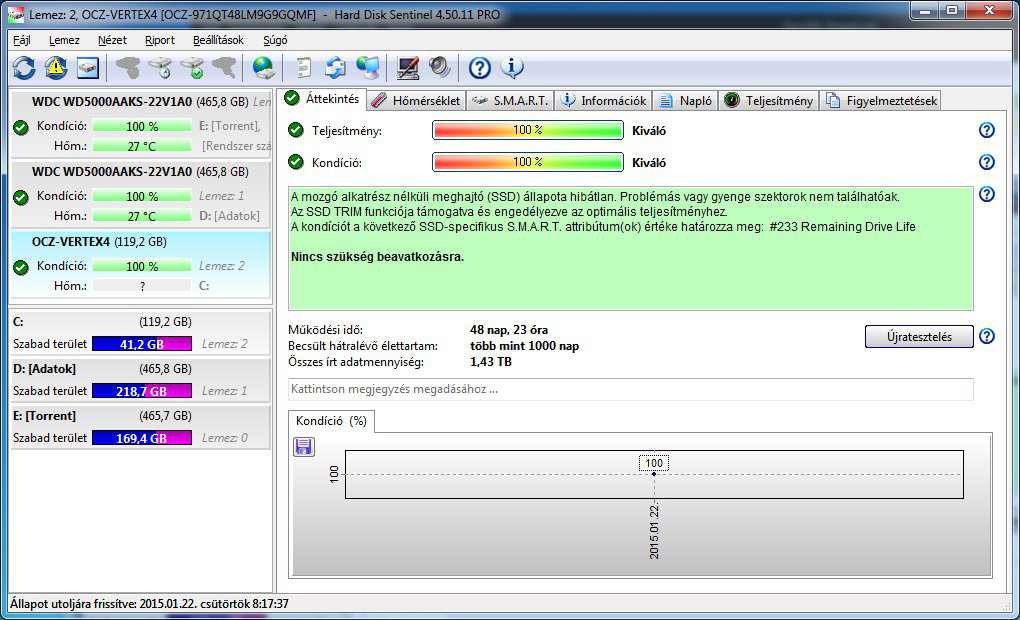Click the help icon next to Újratesztelés button
Screen dimensions: 1020x620
tap(987, 336)
